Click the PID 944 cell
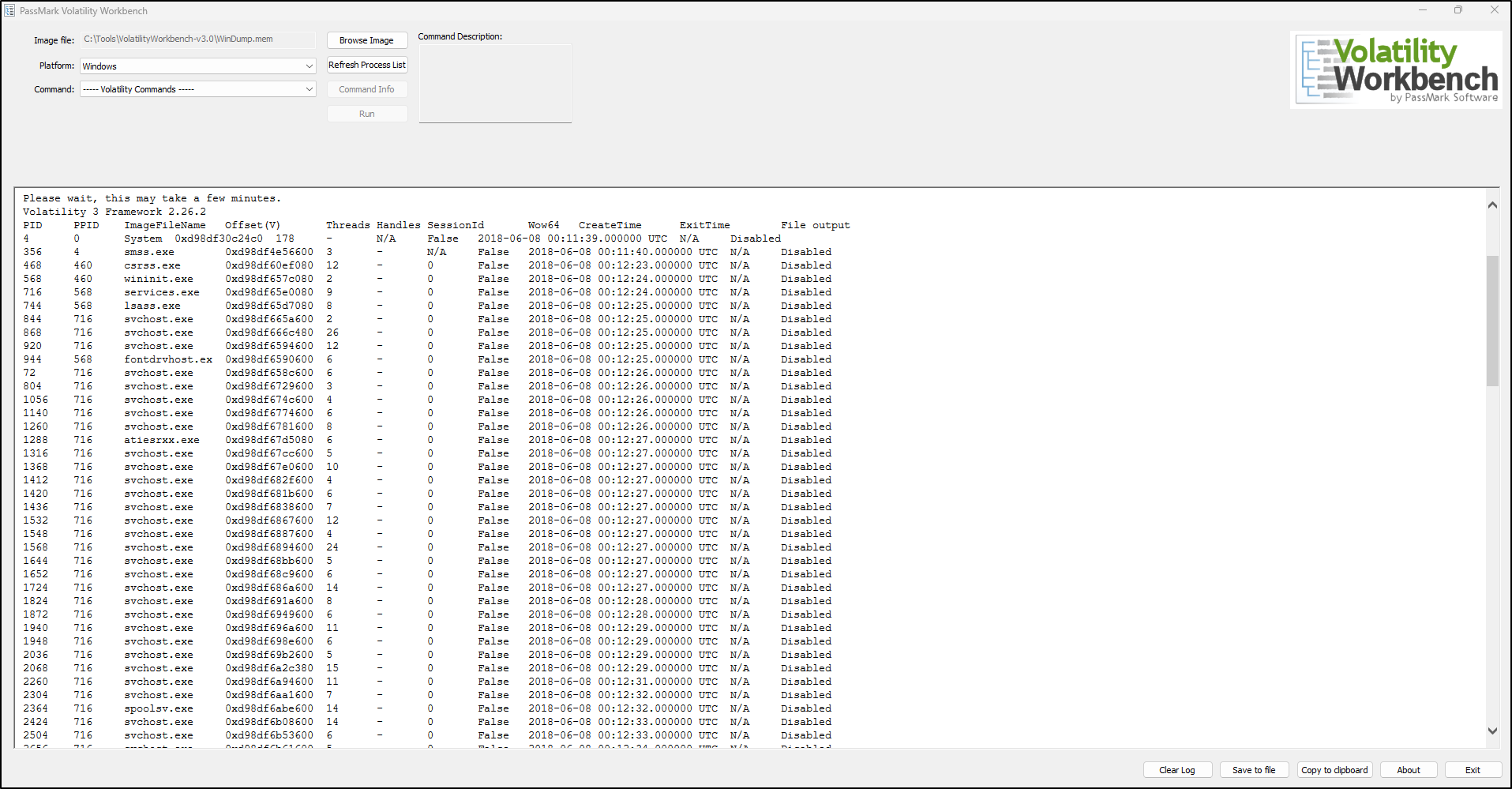 coord(32,359)
